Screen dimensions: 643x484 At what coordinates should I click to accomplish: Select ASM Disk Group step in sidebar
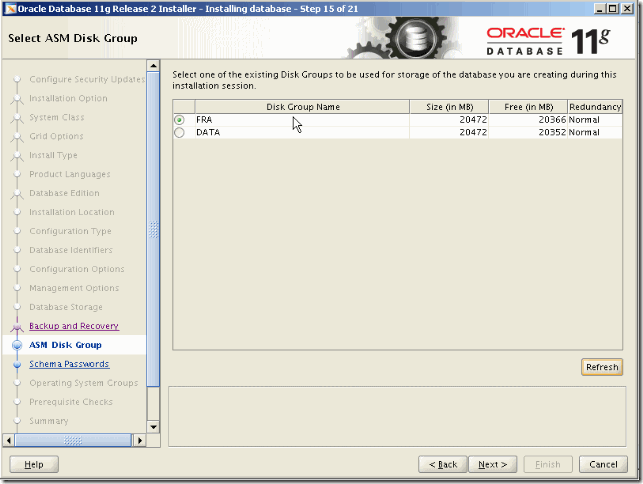click(65, 345)
